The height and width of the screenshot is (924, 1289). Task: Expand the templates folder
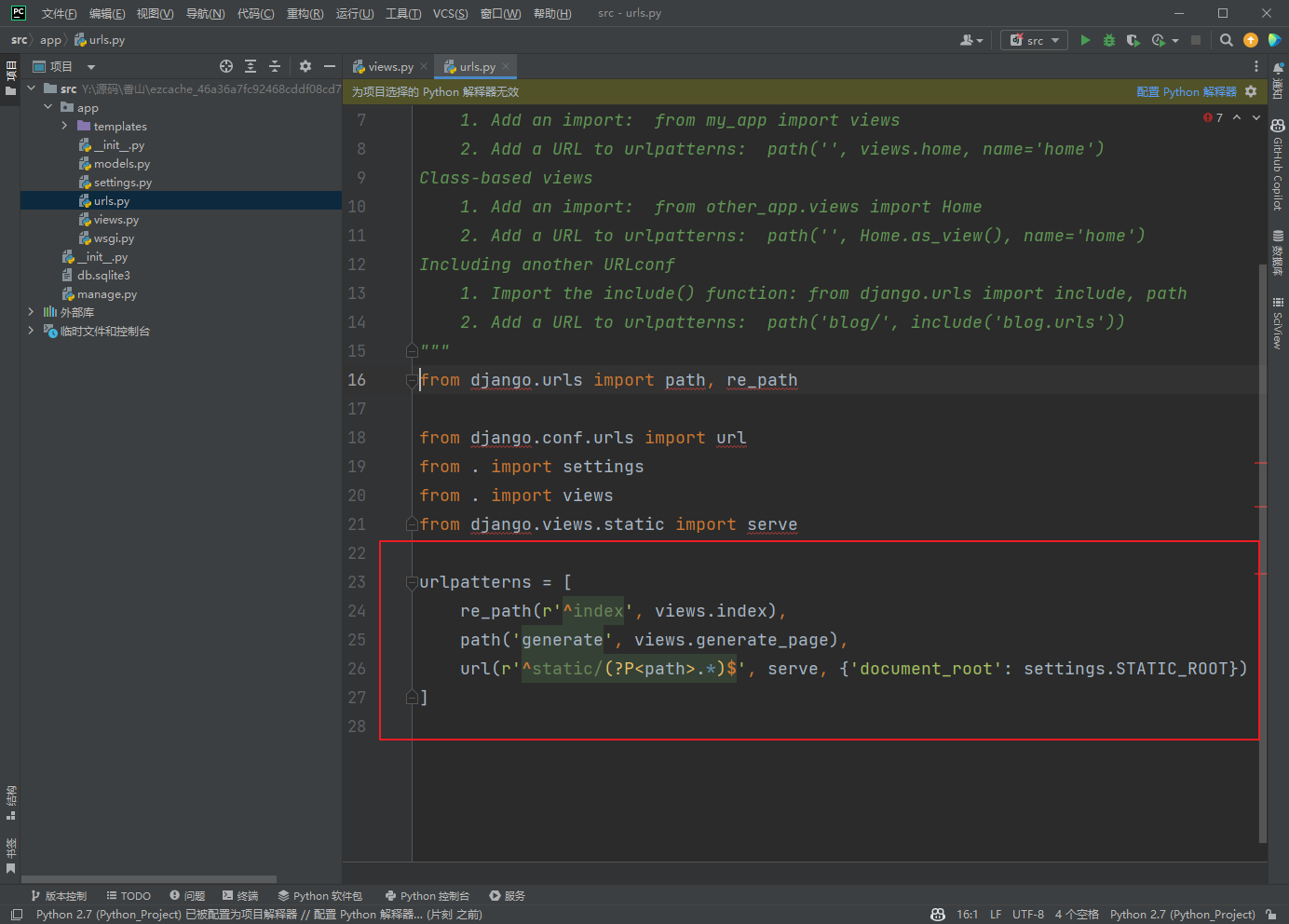(x=64, y=126)
